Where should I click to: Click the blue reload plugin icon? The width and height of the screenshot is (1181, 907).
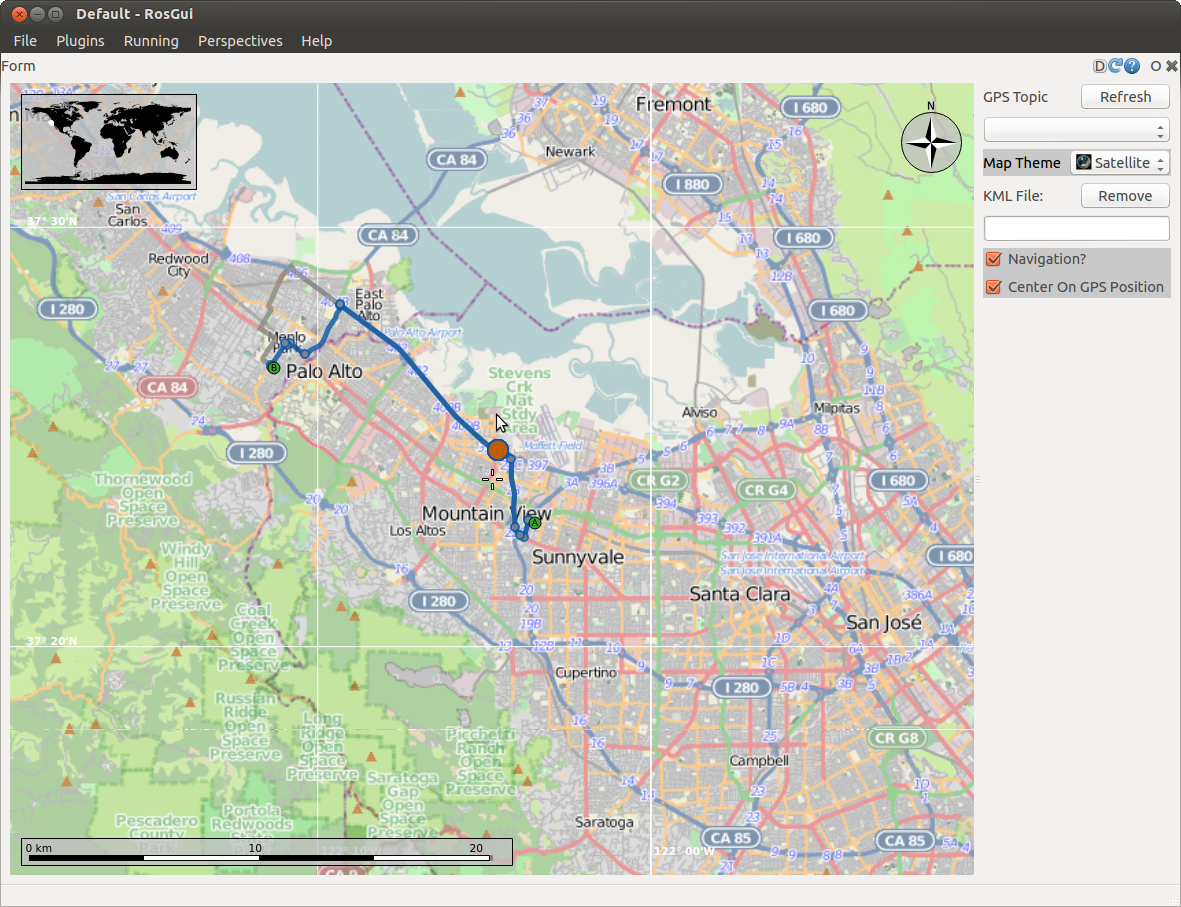[1116, 67]
